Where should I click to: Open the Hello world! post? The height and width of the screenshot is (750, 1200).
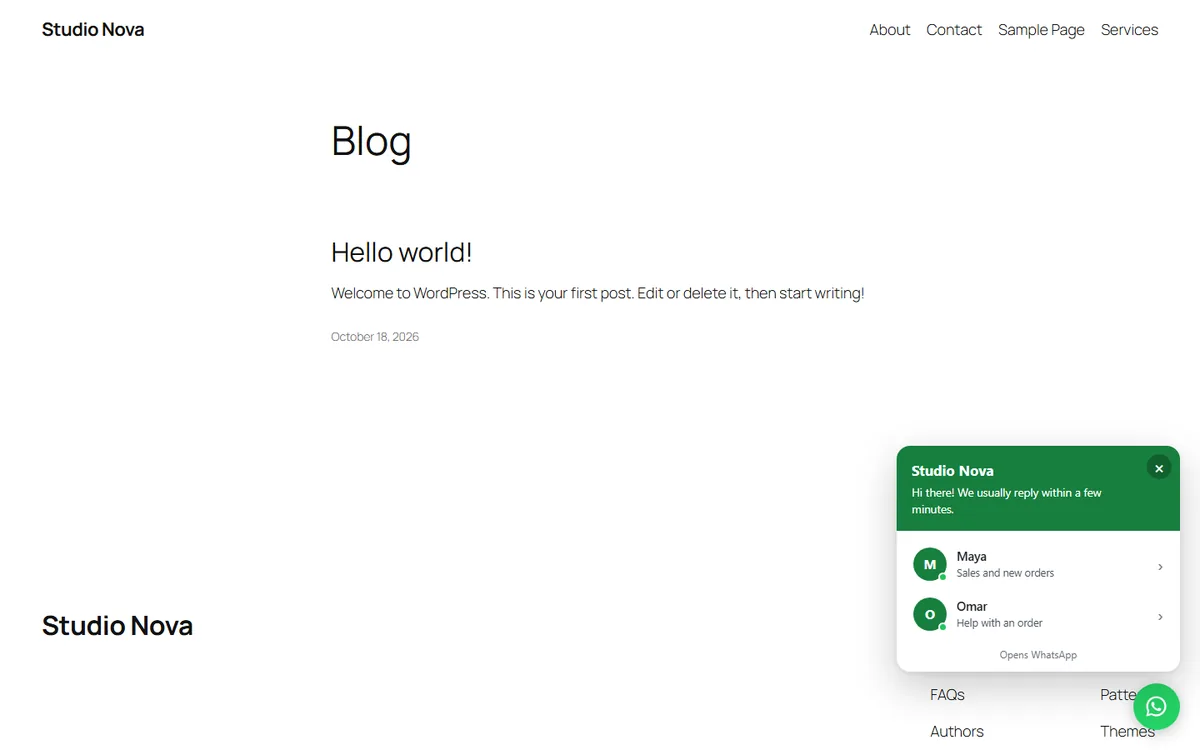(x=401, y=252)
